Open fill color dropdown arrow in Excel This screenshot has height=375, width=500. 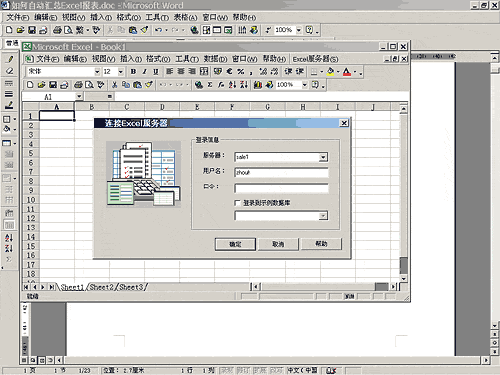[338, 72]
